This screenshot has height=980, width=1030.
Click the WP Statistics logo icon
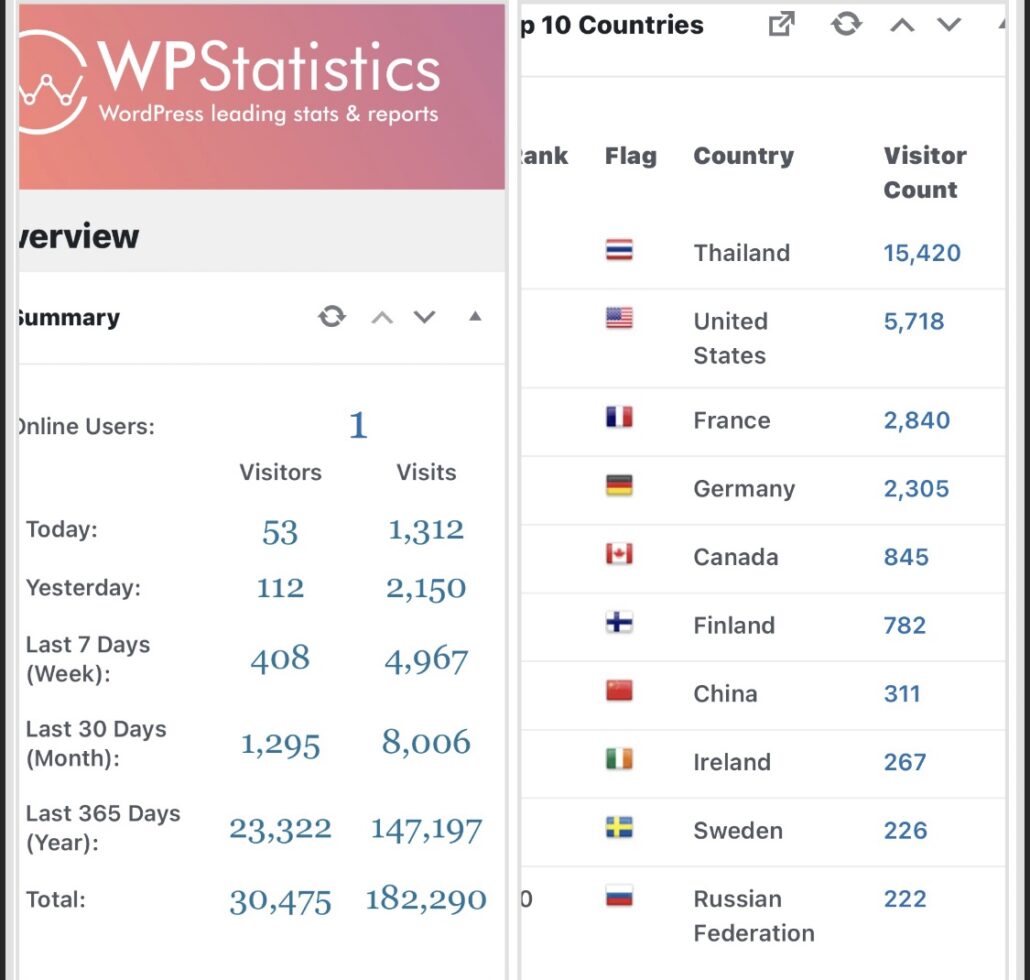48,84
